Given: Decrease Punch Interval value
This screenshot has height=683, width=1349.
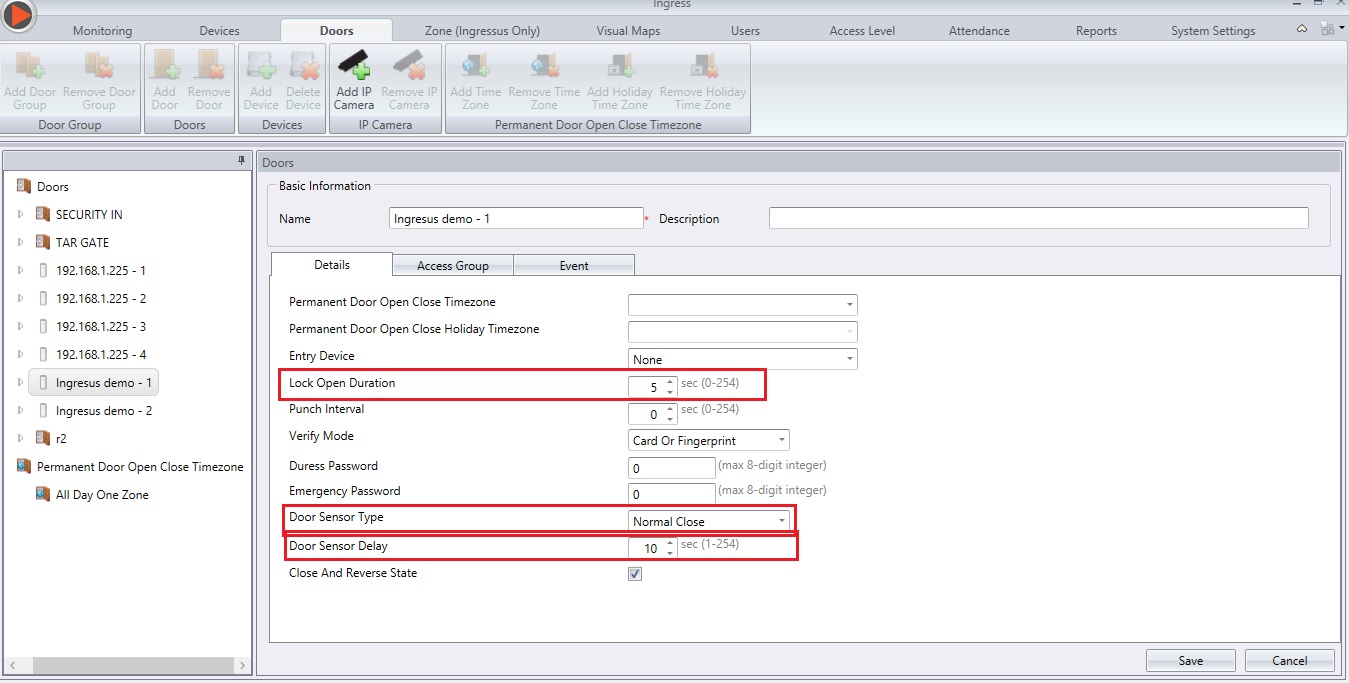Looking at the screenshot, I should point(670,419).
